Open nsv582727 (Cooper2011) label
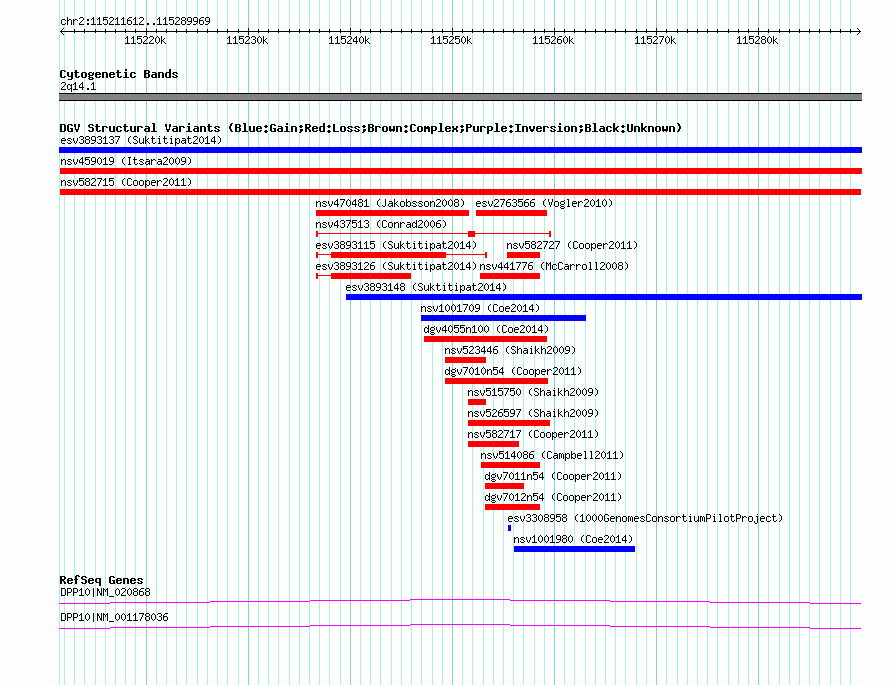This screenshot has width=890, height=685. (x=572, y=245)
